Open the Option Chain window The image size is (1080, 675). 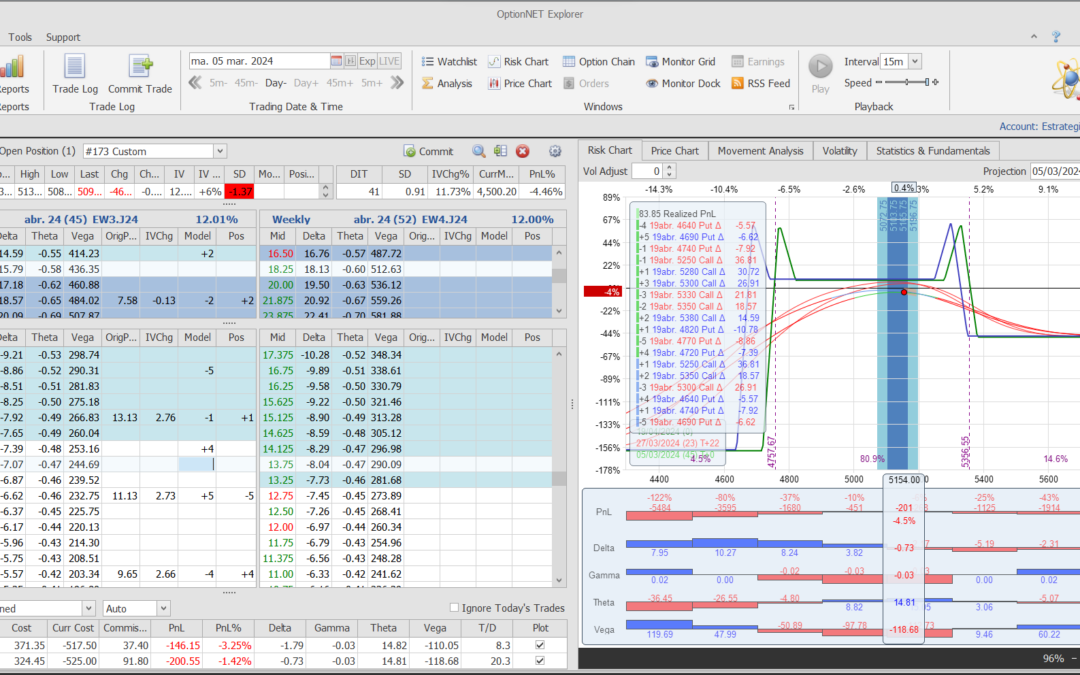point(598,62)
